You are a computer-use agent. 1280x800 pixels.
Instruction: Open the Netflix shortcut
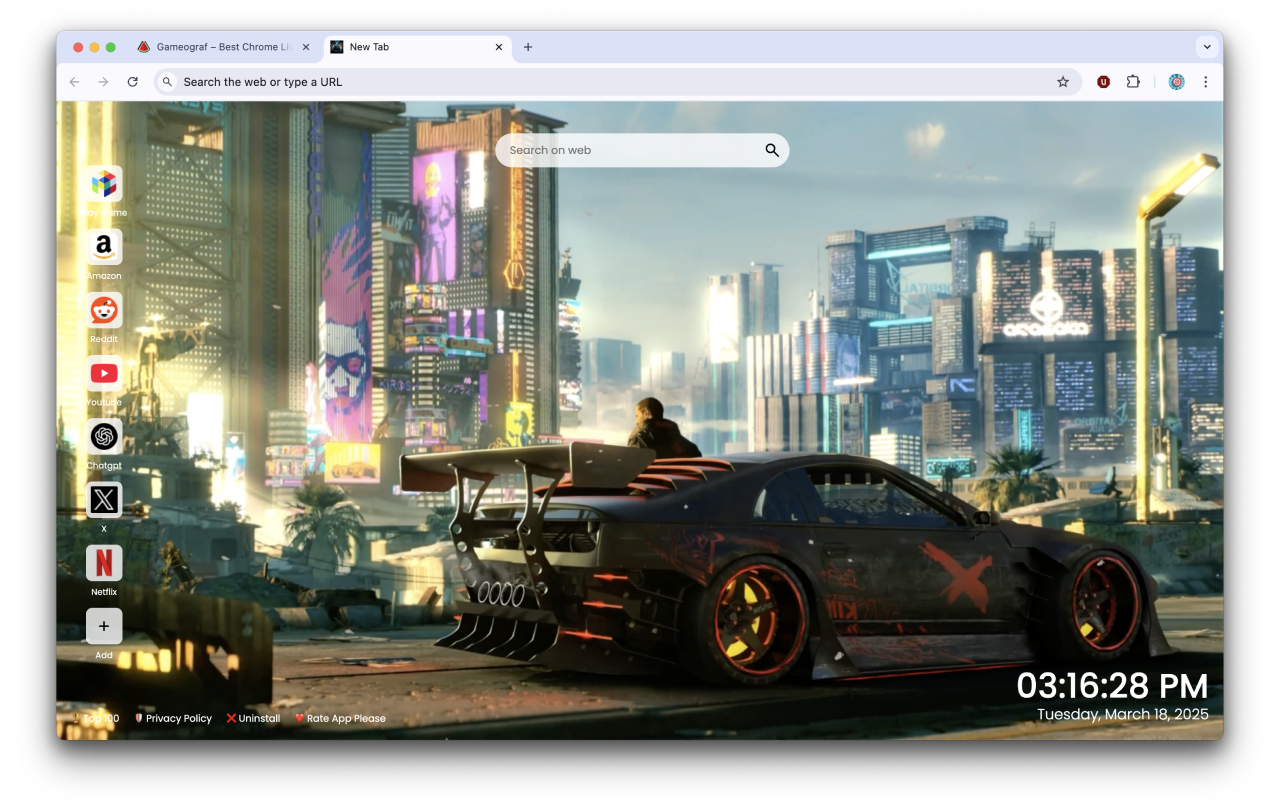(x=104, y=563)
